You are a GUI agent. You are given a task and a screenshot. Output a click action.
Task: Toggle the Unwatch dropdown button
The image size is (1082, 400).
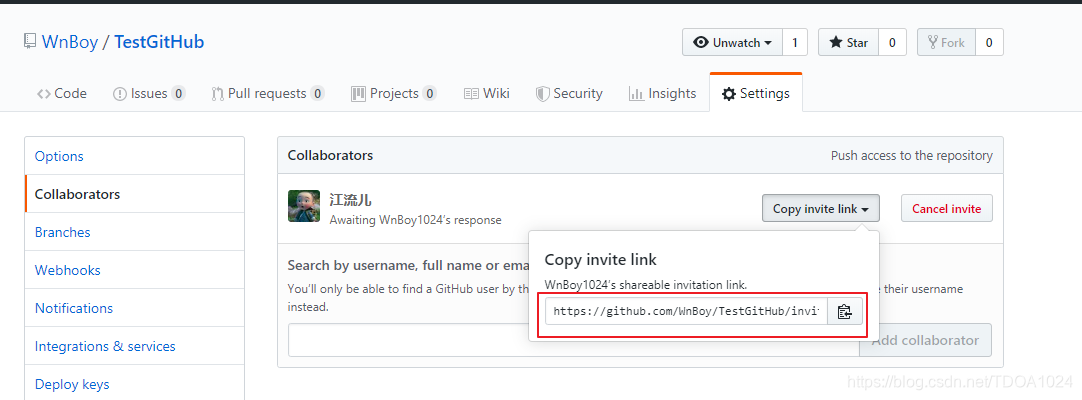tap(732, 42)
